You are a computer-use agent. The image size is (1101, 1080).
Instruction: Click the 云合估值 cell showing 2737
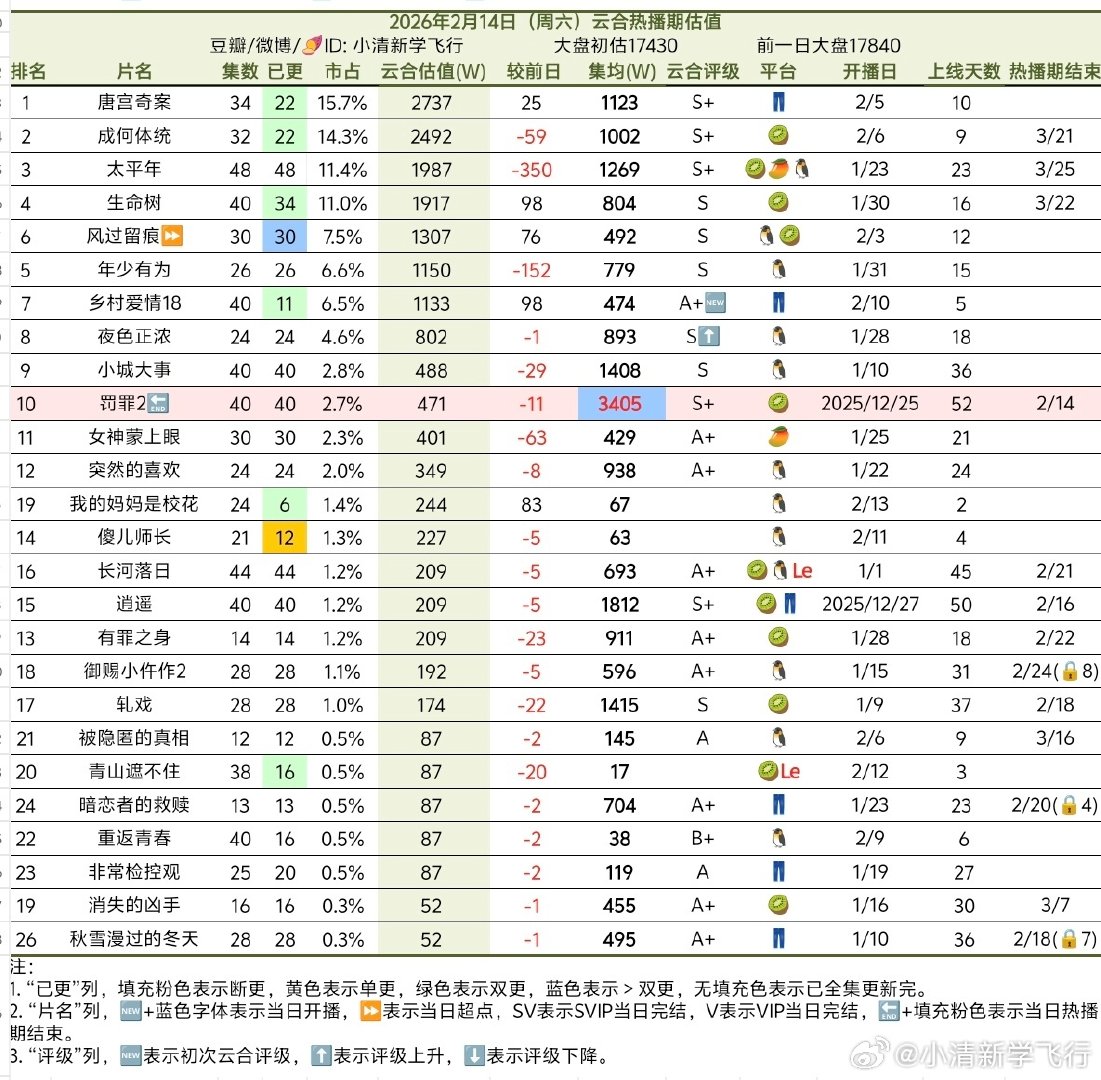tap(433, 103)
